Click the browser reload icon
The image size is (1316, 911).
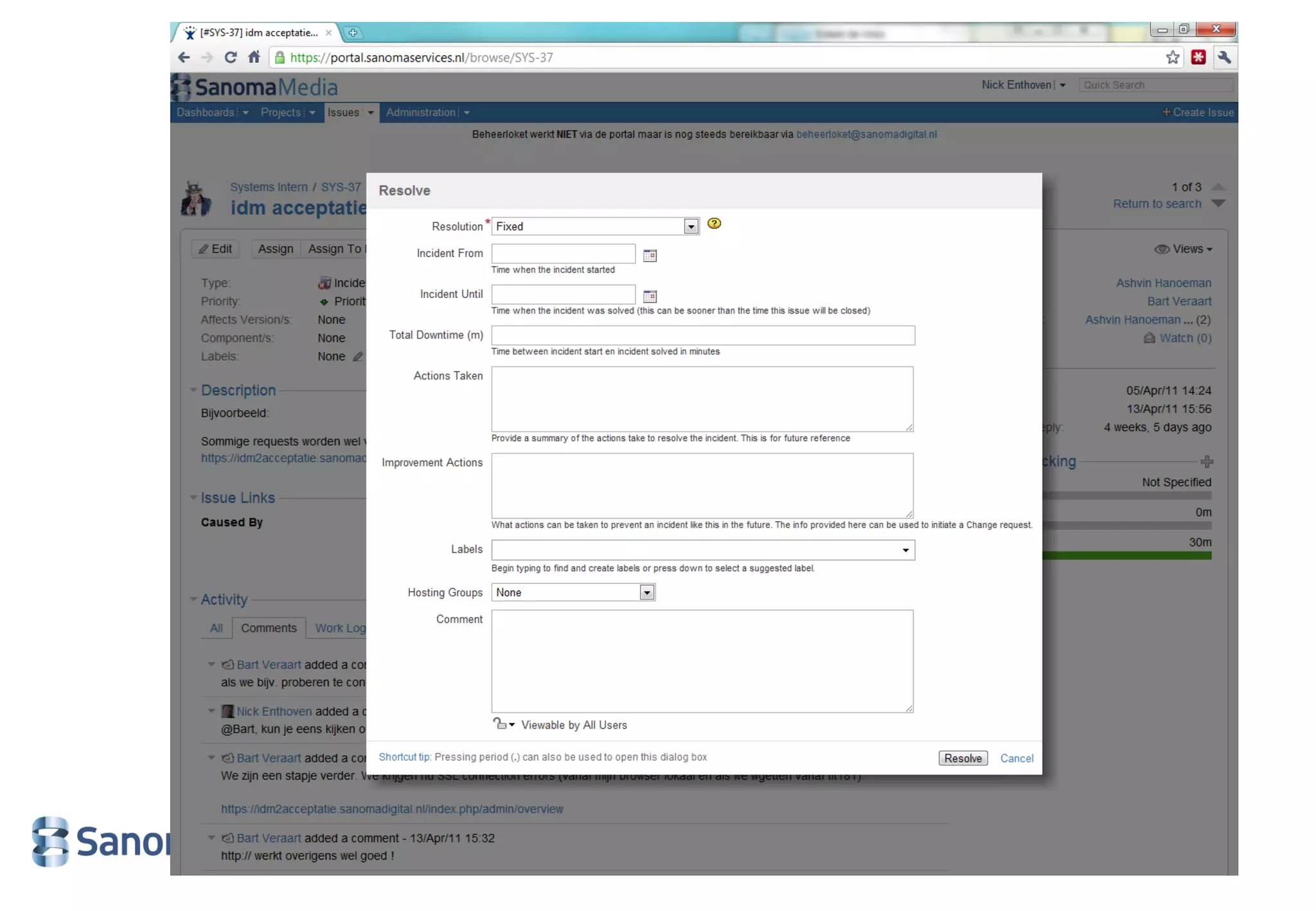pos(230,58)
